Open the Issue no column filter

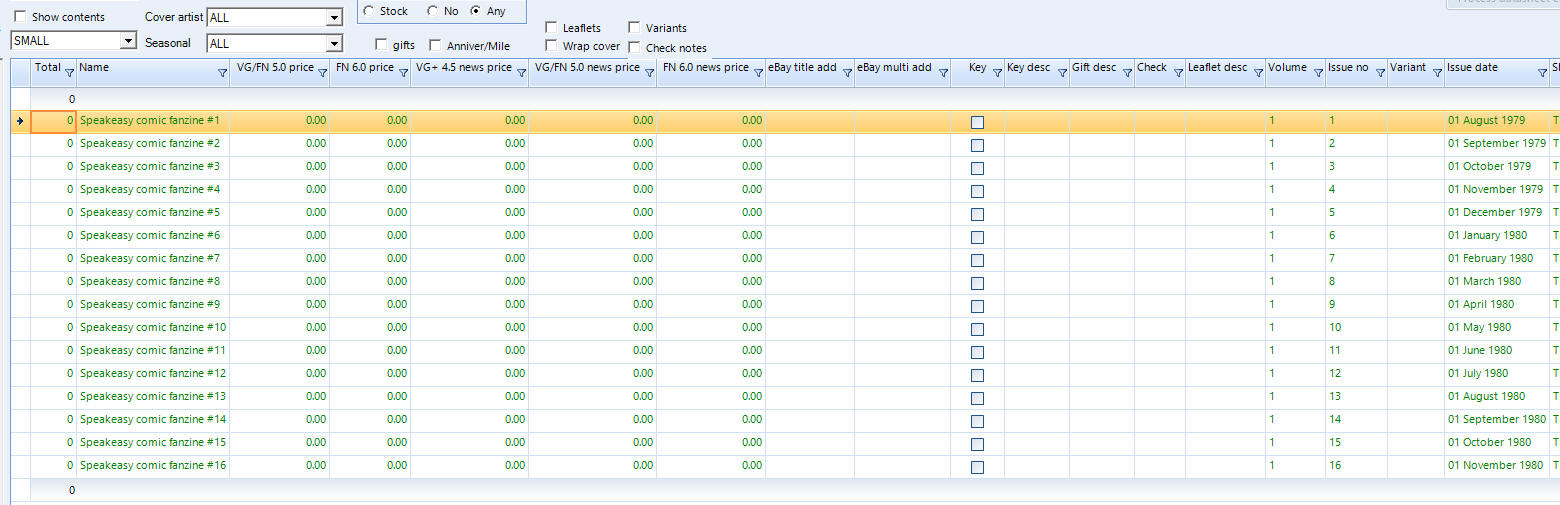pyautogui.click(x=1379, y=73)
